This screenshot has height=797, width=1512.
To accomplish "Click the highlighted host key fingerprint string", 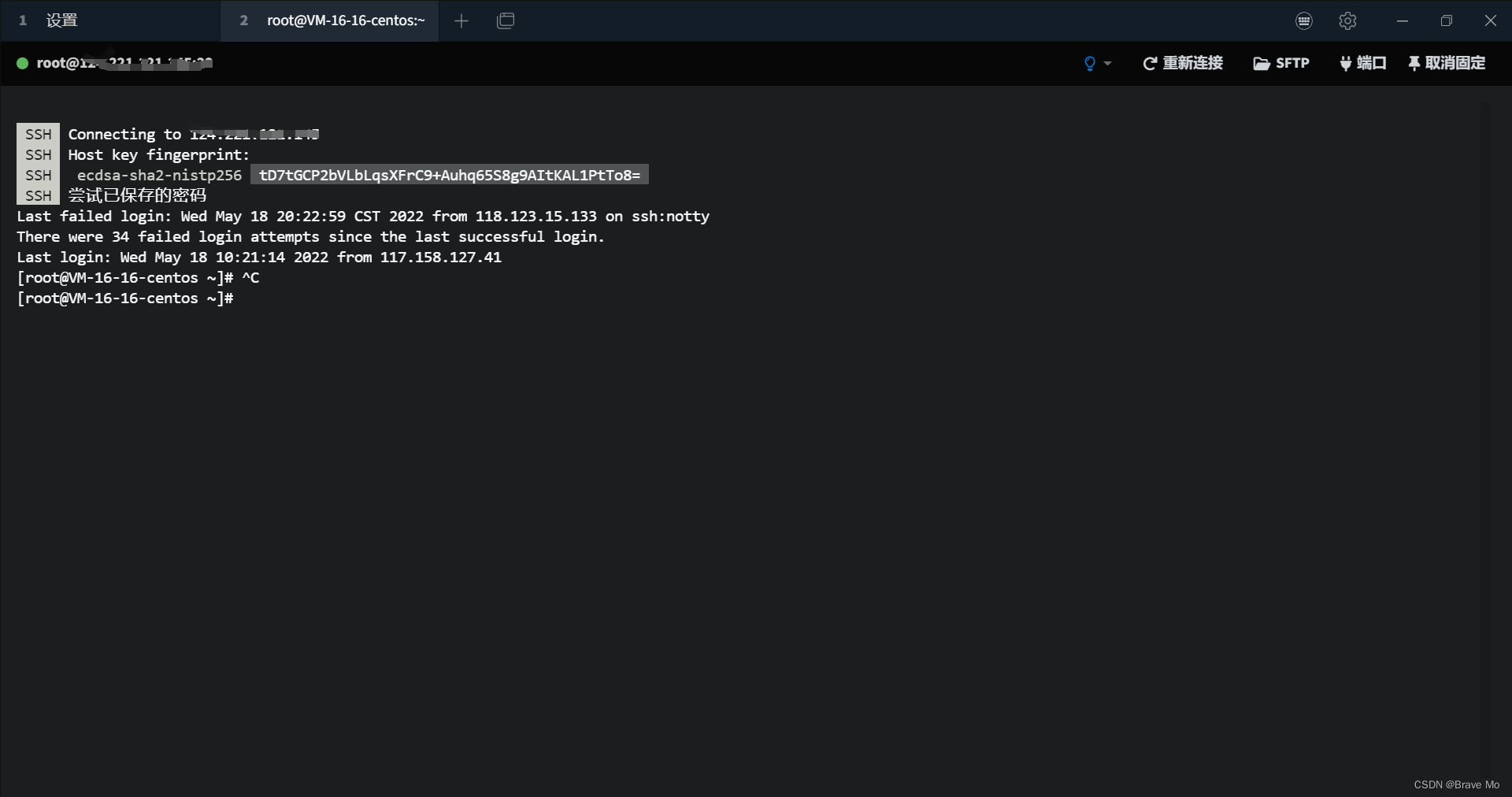I will [x=450, y=175].
